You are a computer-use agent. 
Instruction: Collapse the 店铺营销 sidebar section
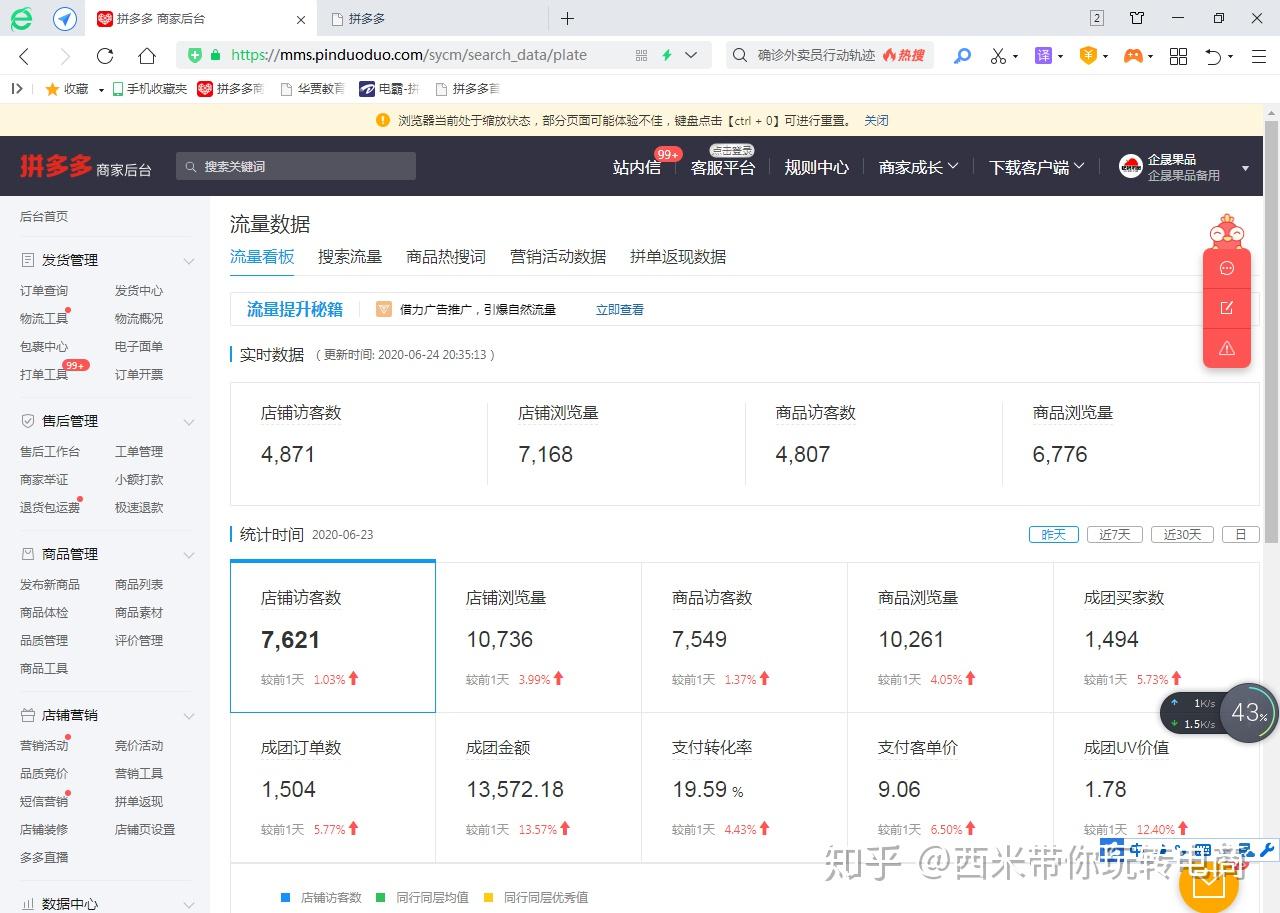click(189, 716)
